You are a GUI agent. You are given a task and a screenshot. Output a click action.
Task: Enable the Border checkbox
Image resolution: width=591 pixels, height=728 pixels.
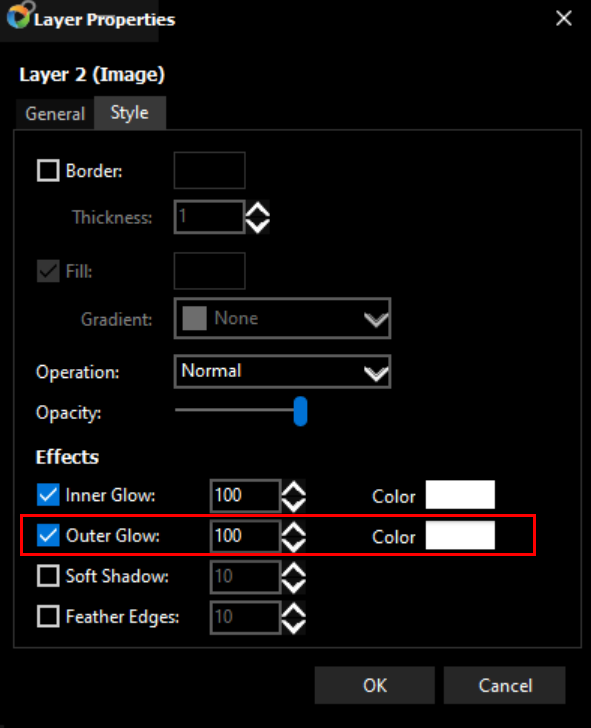[48, 170]
